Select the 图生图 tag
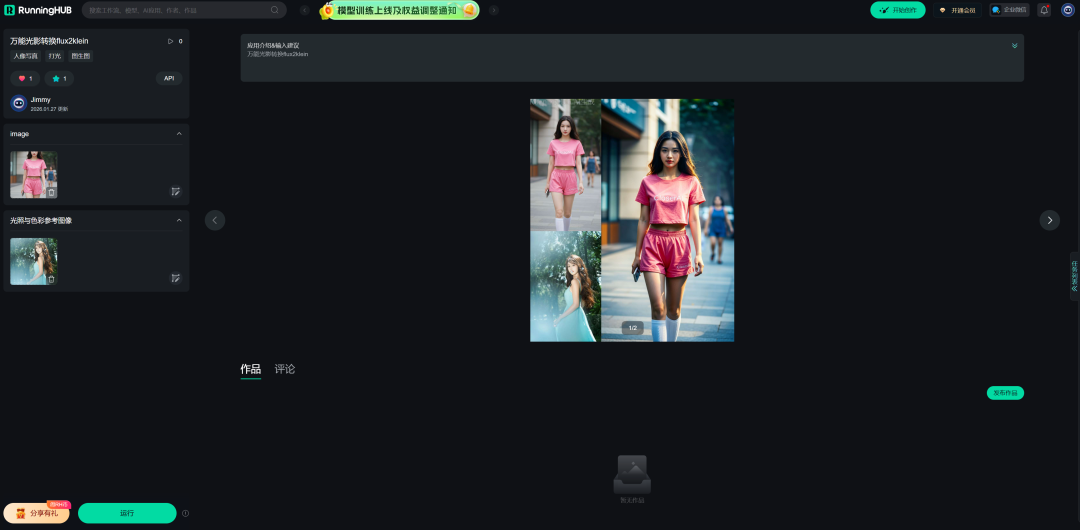This screenshot has width=1080, height=530. click(x=81, y=57)
